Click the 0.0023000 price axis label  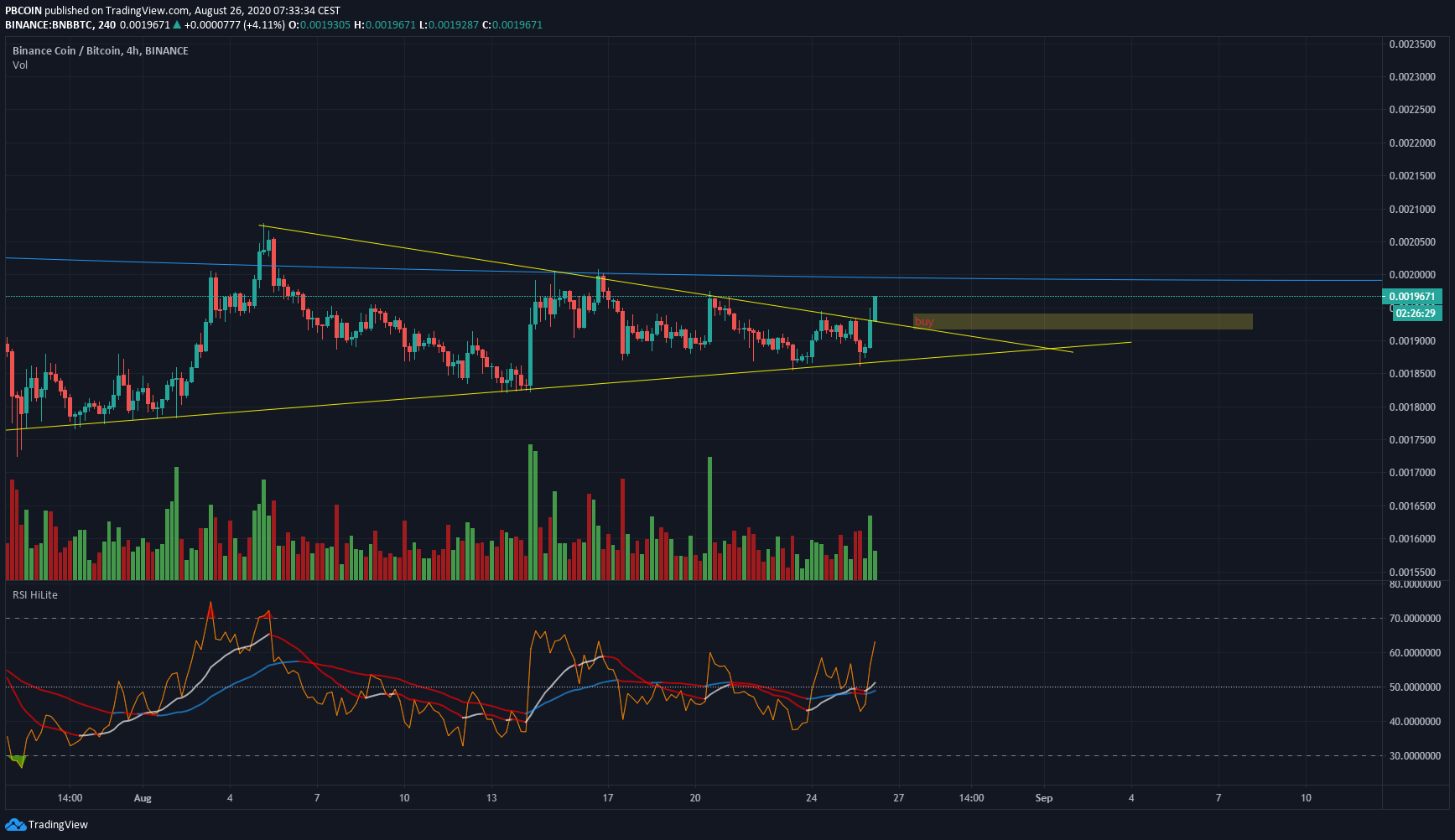1412,76
